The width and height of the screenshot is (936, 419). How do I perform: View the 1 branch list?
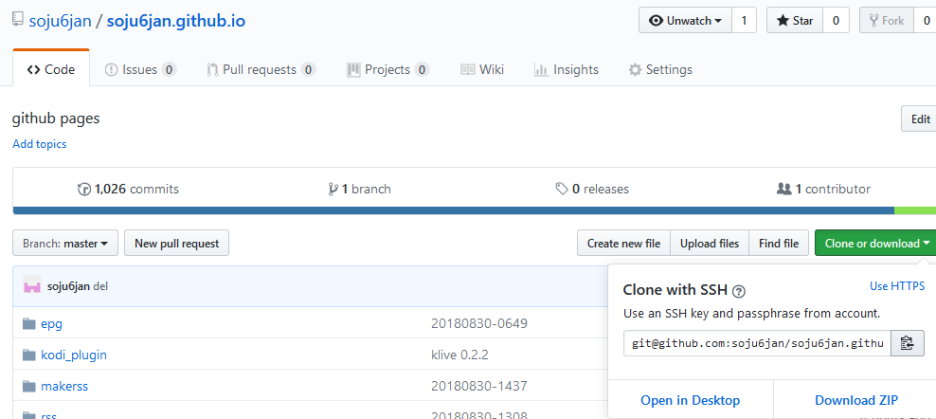(x=359, y=189)
